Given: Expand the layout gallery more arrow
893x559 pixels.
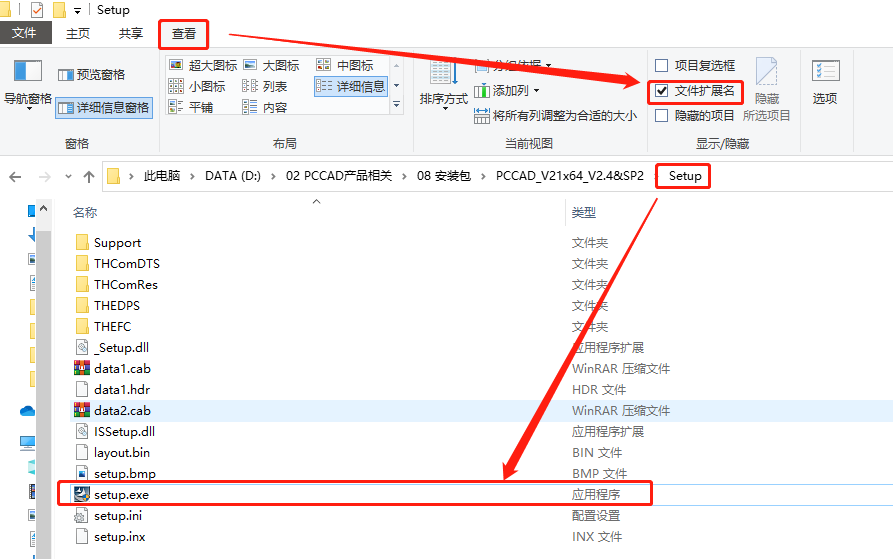Looking at the screenshot, I should point(397,103).
